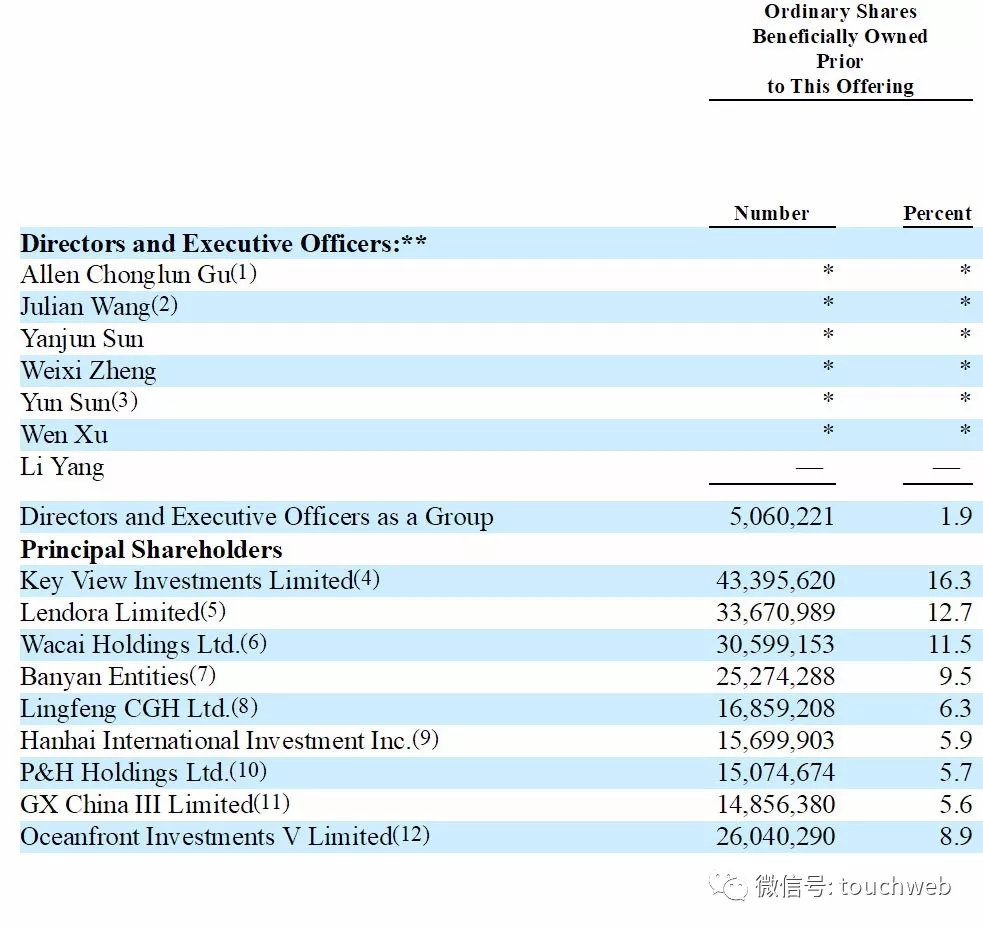Click the 'Weixi Zheng' entry
Image resolution: width=983 pixels, height=929 pixels.
point(88,371)
